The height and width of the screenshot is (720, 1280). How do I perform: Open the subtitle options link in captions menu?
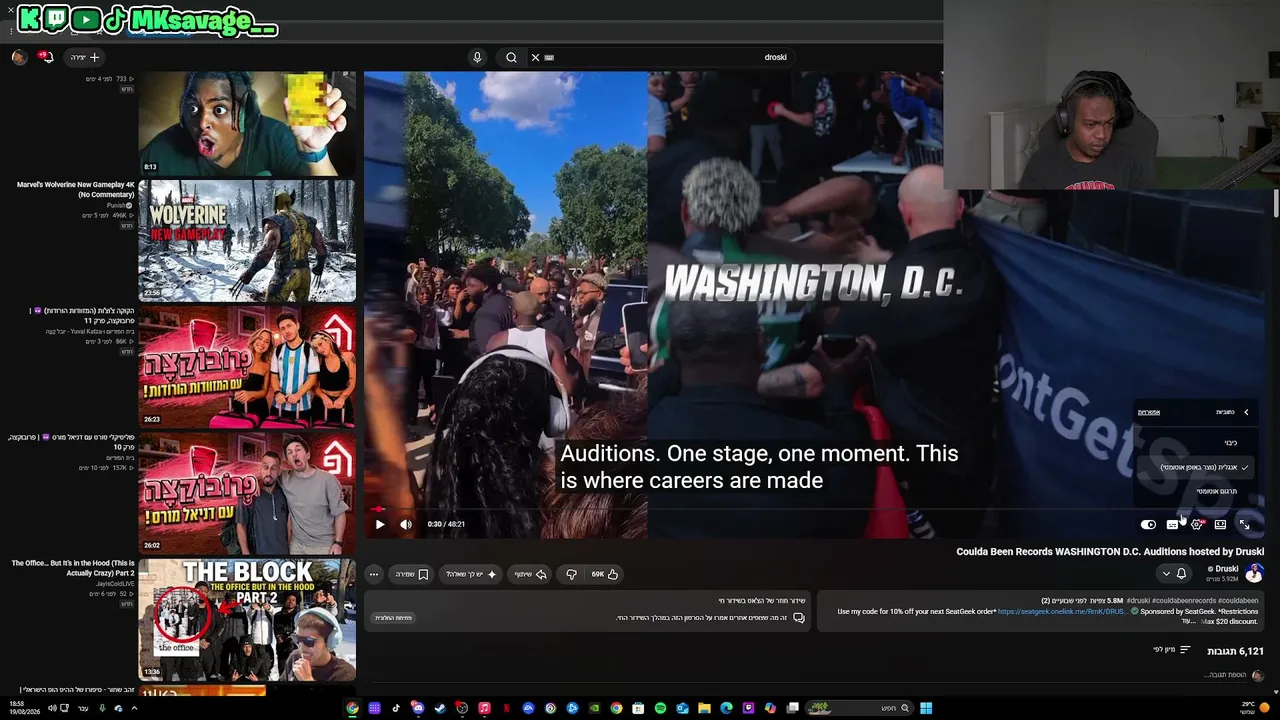tap(1148, 412)
